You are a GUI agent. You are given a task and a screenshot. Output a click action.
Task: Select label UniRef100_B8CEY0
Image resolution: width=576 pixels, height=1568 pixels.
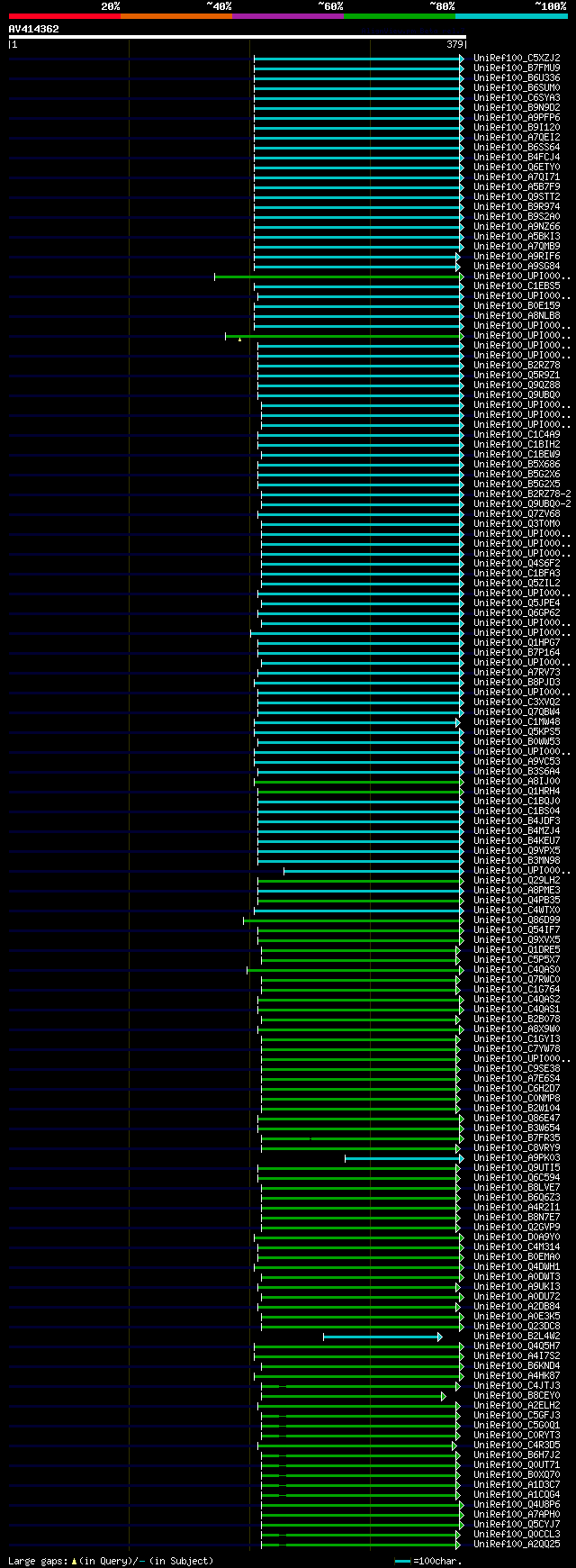(517, 1396)
